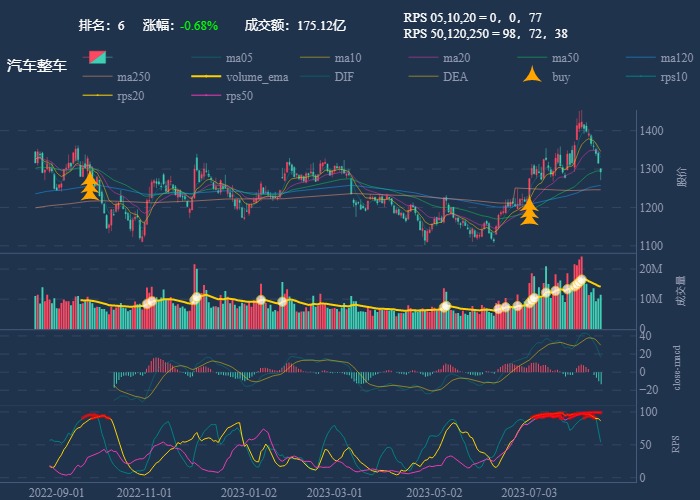Image resolution: width=700 pixels, height=500 pixels.
Task: Toggle the candlestick series legend icon
Action: (98, 57)
